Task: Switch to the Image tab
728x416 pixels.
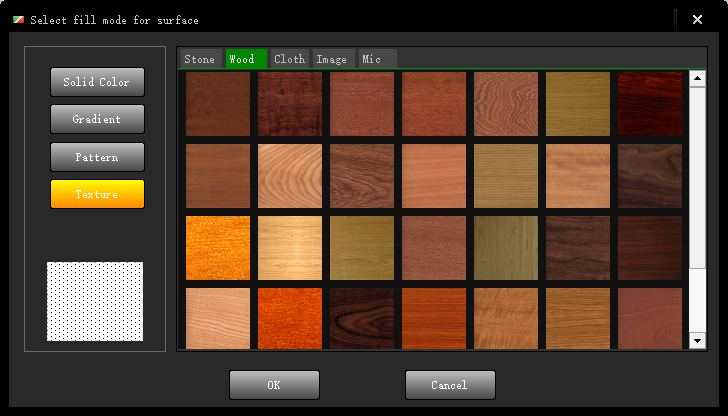Action: tap(332, 59)
